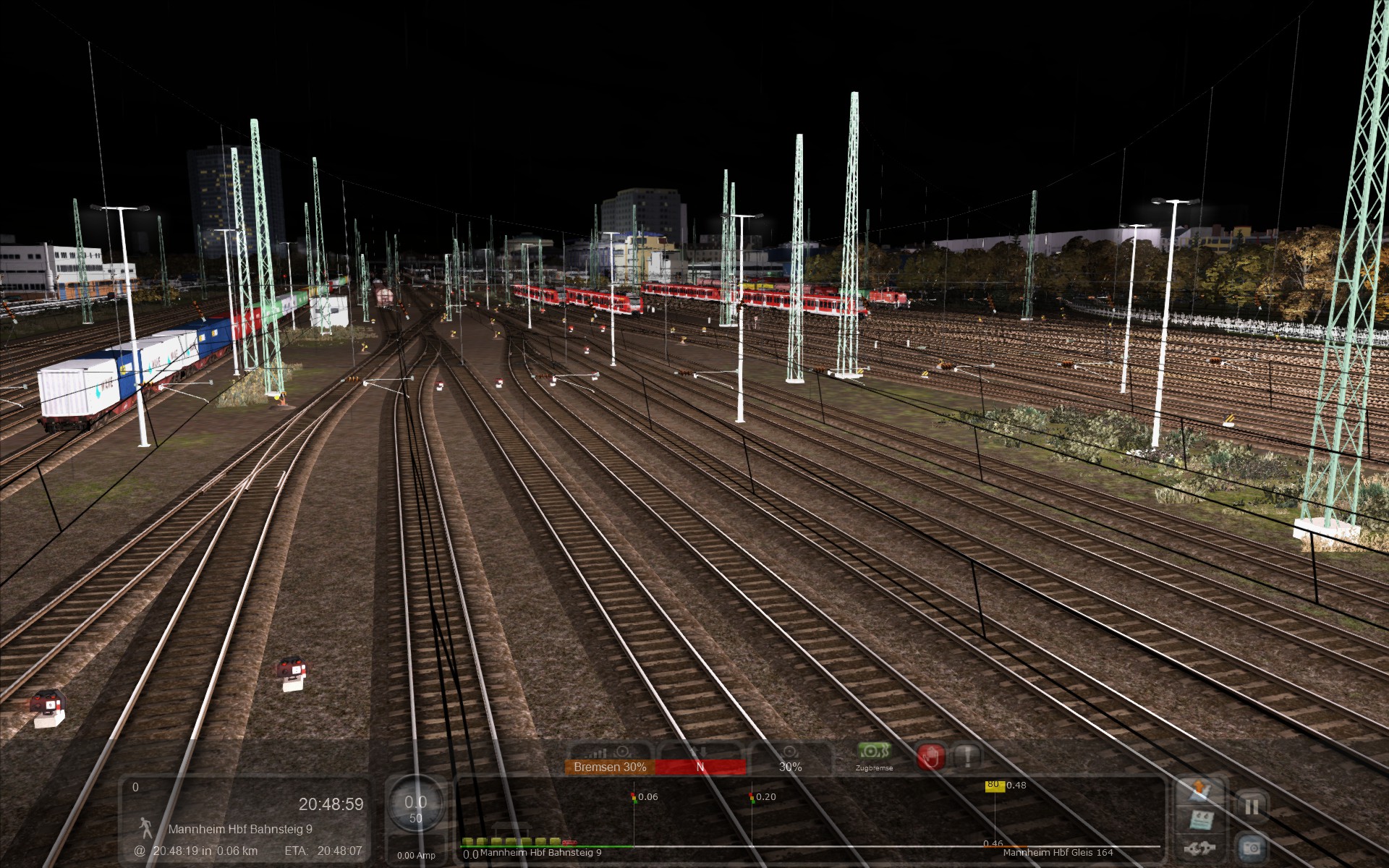Screen dimensions: 1389x868
Task: Click the Mannheim Hbf Bahnsteig 9 task text
Action: pyautogui.click(x=240, y=829)
